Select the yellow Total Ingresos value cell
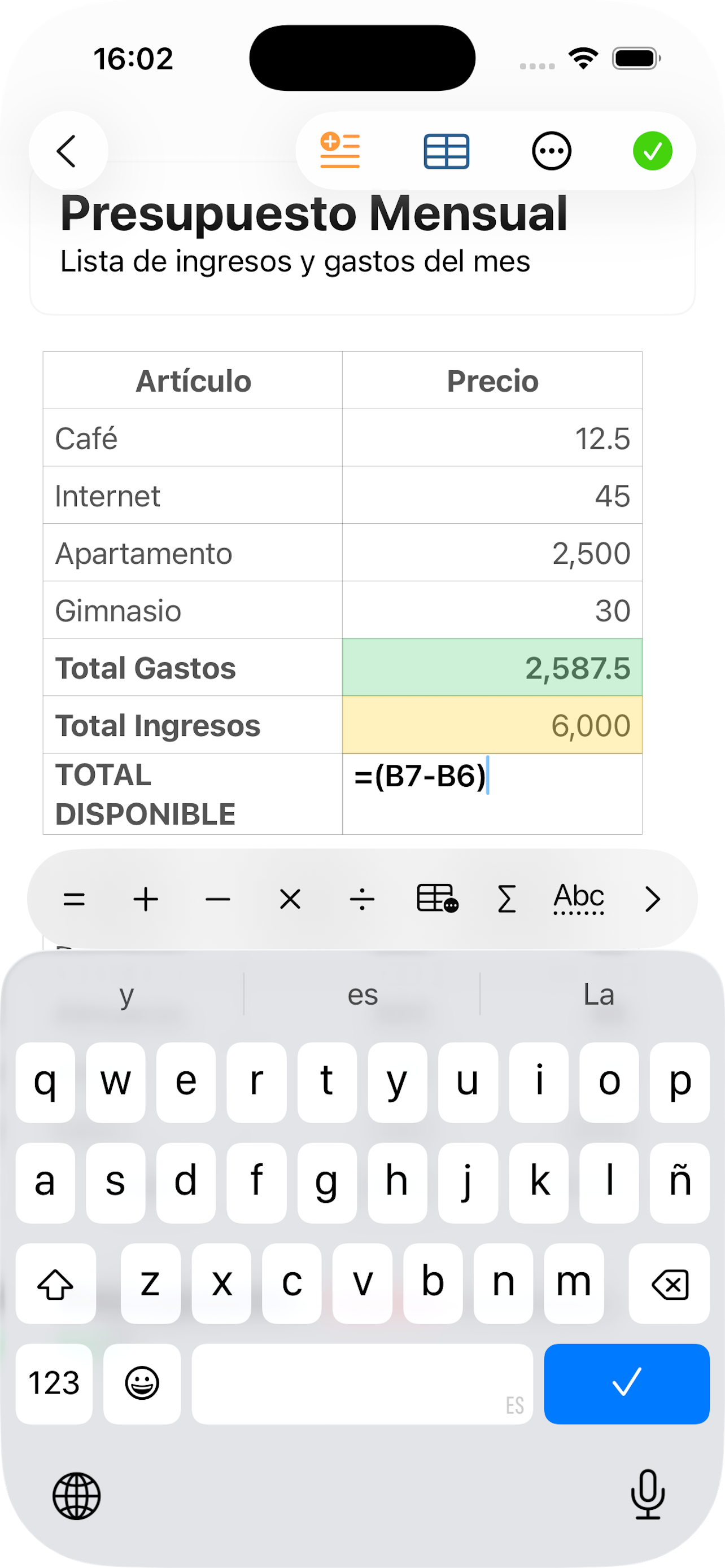Screen dimensions: 725x1568 point(492,725)
